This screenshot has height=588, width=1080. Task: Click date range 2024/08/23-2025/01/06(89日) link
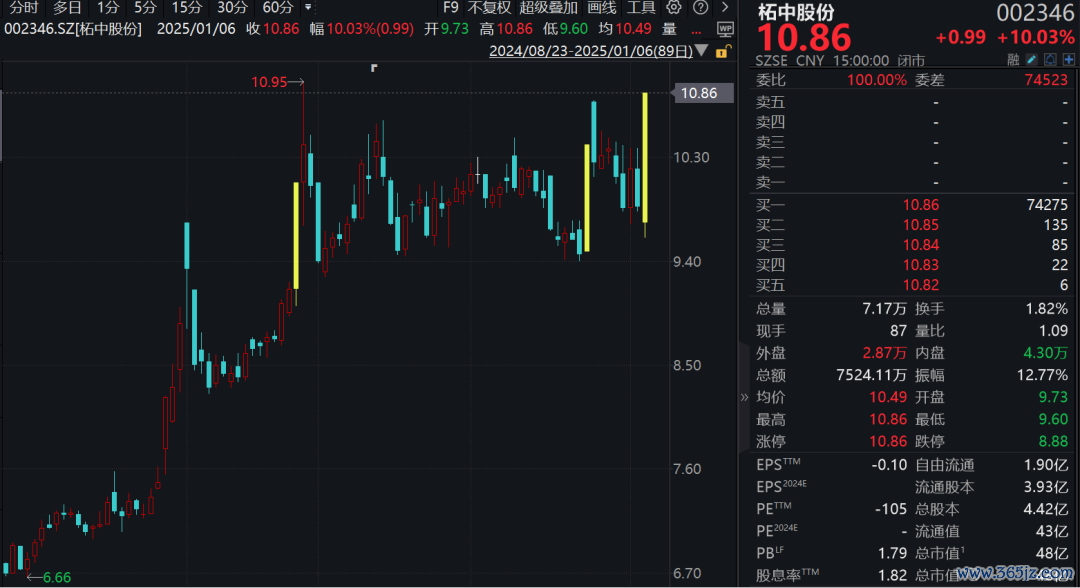591,51
